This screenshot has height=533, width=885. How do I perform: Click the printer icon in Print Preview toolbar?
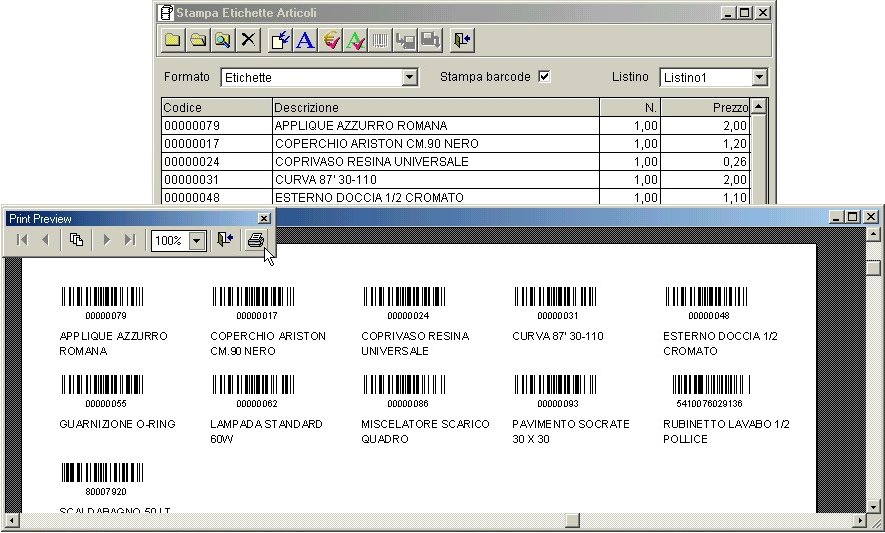point(256,240)
